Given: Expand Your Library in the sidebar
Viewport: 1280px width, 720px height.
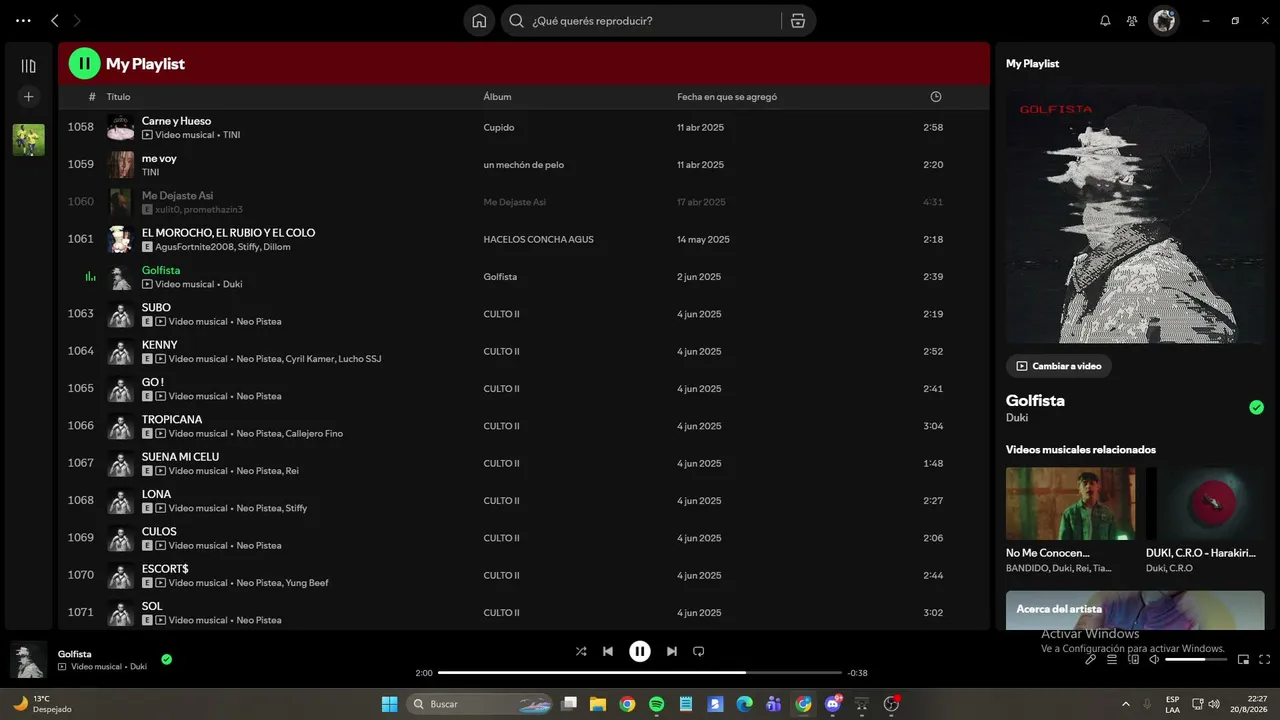Looking at the screenshot, I should tap(29, 66).
